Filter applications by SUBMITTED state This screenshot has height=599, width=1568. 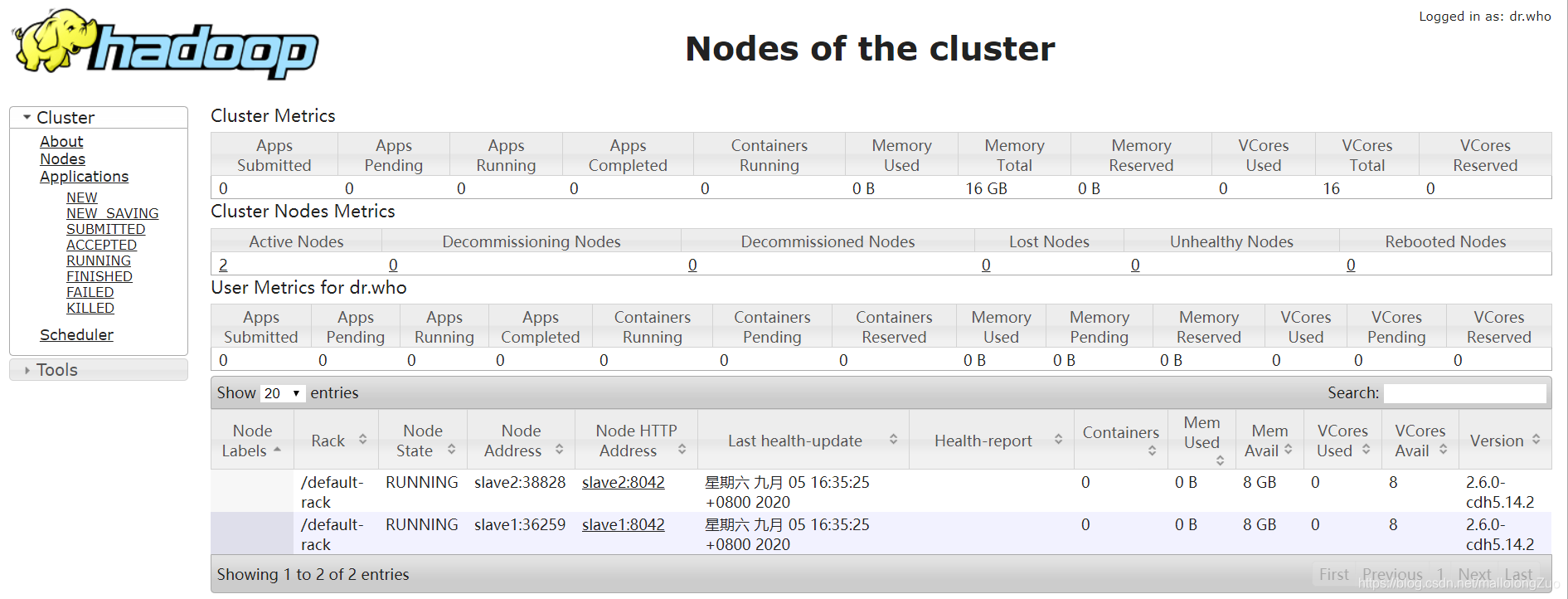(x=105, y=229)
